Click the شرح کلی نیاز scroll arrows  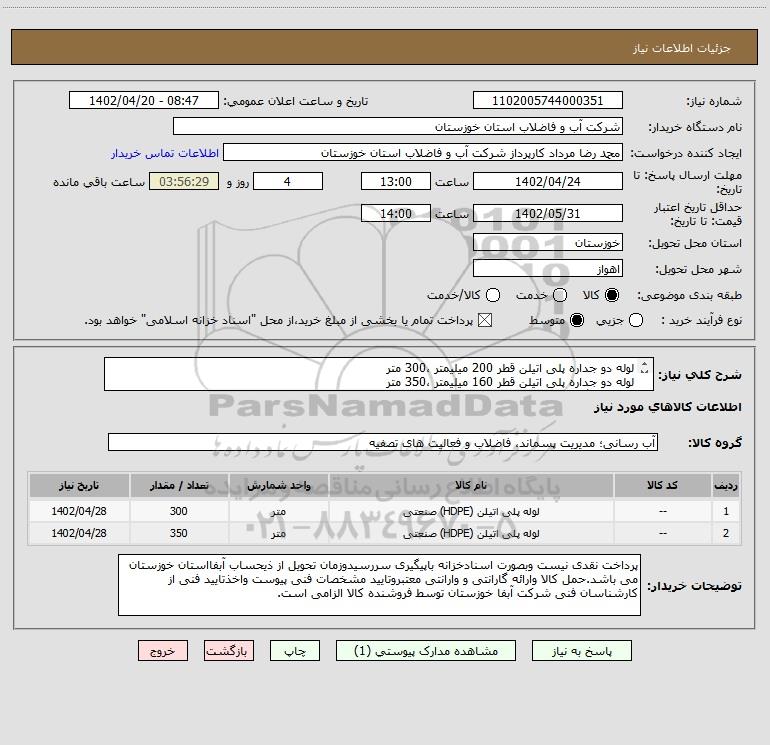(x=645, y=367)
